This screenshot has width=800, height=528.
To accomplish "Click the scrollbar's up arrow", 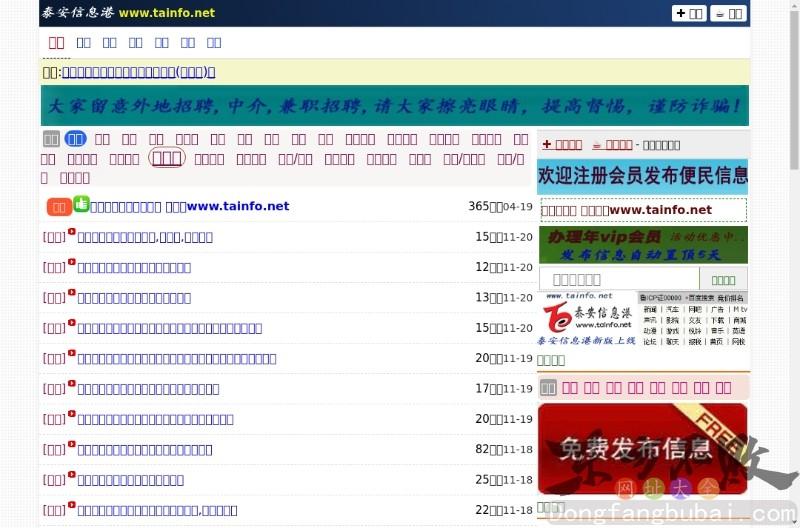I will pyautogui.click(x=794, y=4).
